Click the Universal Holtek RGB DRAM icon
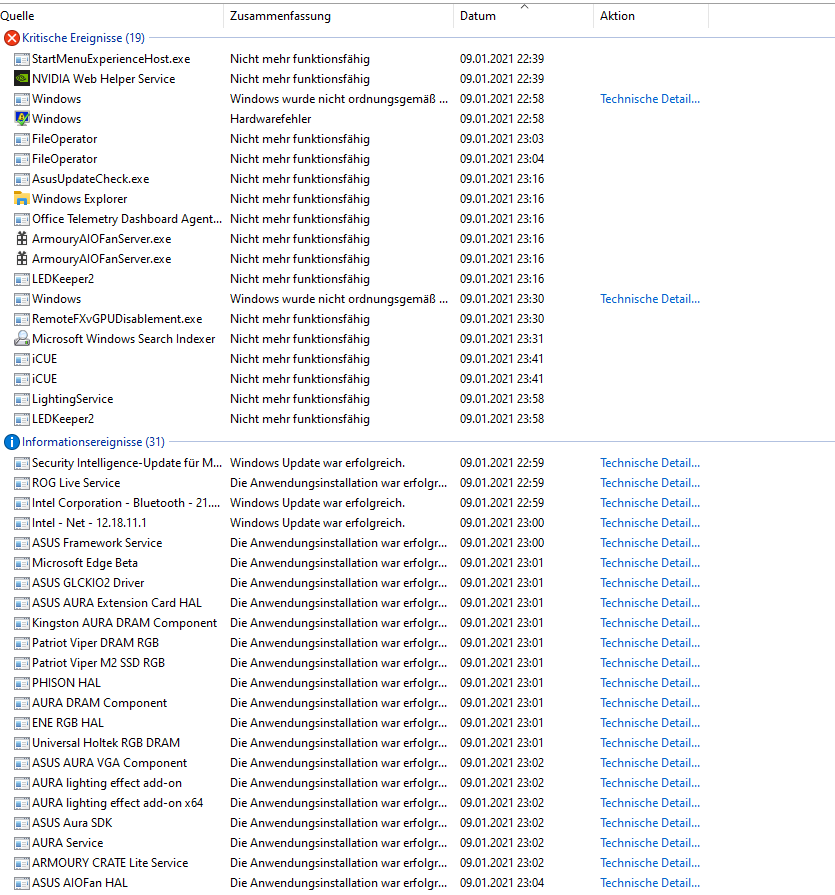This screenshot has height=895, width=835. [22, 743]
